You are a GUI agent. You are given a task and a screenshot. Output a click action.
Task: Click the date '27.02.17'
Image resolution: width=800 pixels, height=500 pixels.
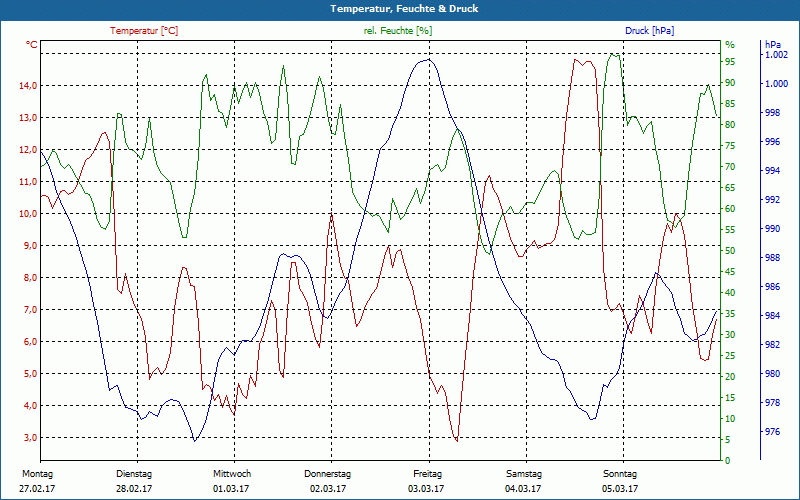pos(37,489)
